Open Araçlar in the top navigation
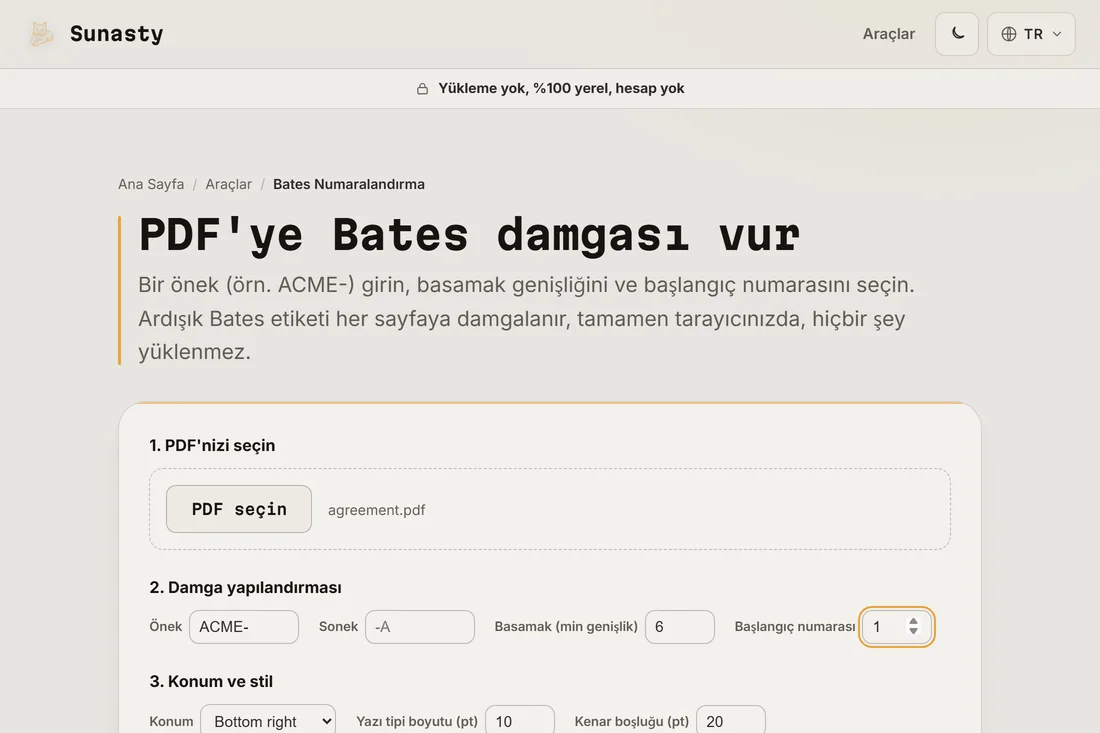Screen dimensions: 1100x733 [889, 34]
